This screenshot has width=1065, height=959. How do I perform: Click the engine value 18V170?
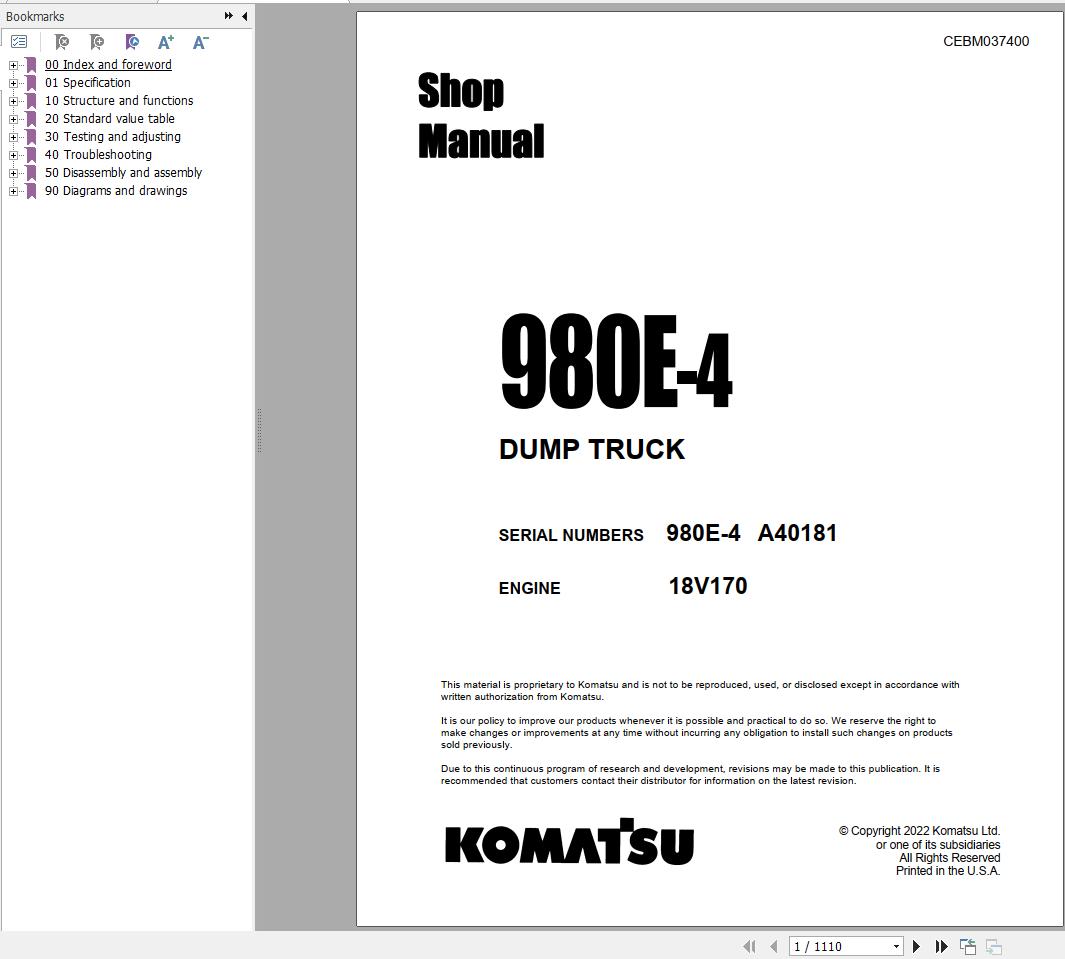708,585
